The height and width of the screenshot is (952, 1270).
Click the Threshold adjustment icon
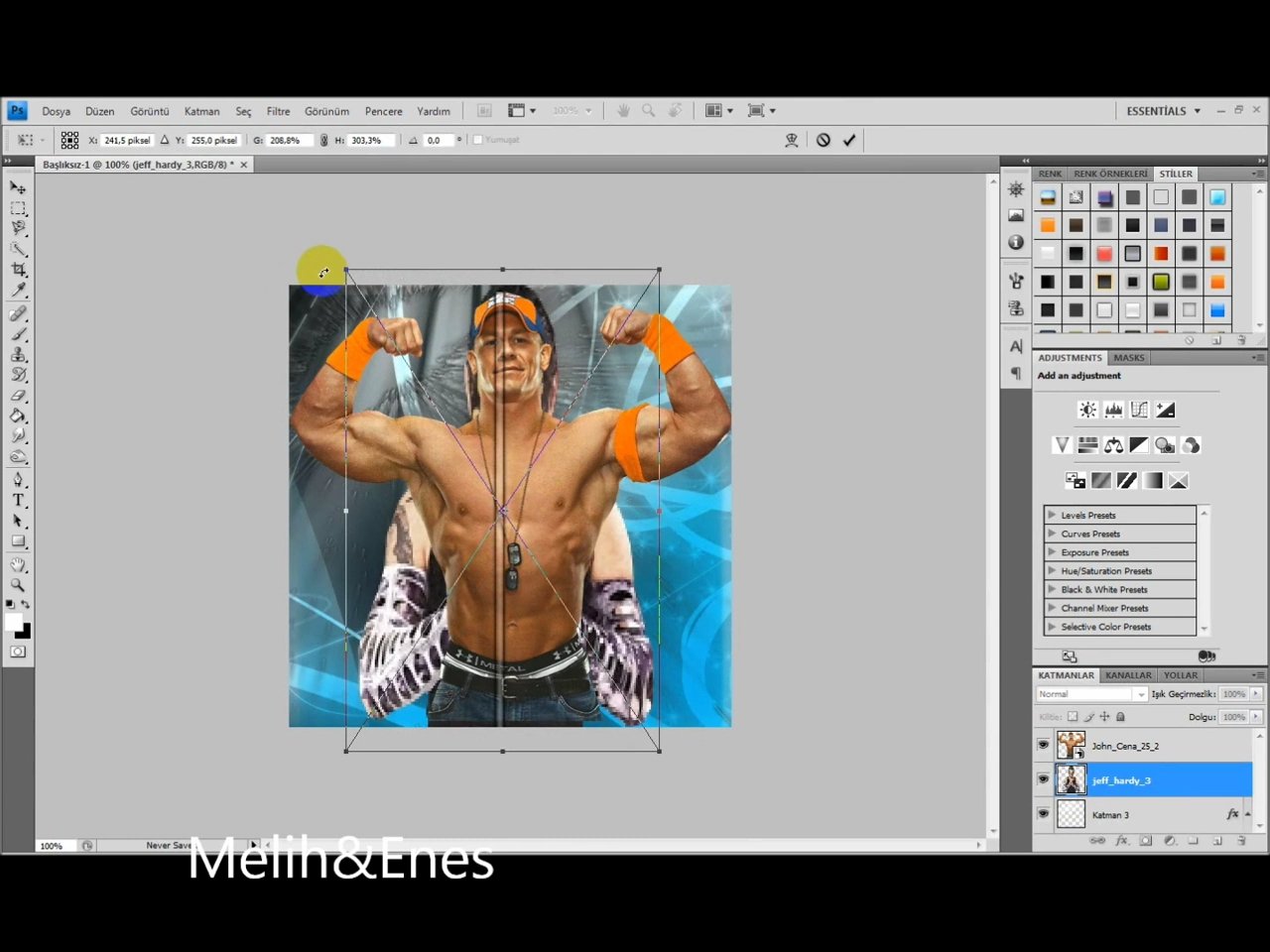[1127, 481]
